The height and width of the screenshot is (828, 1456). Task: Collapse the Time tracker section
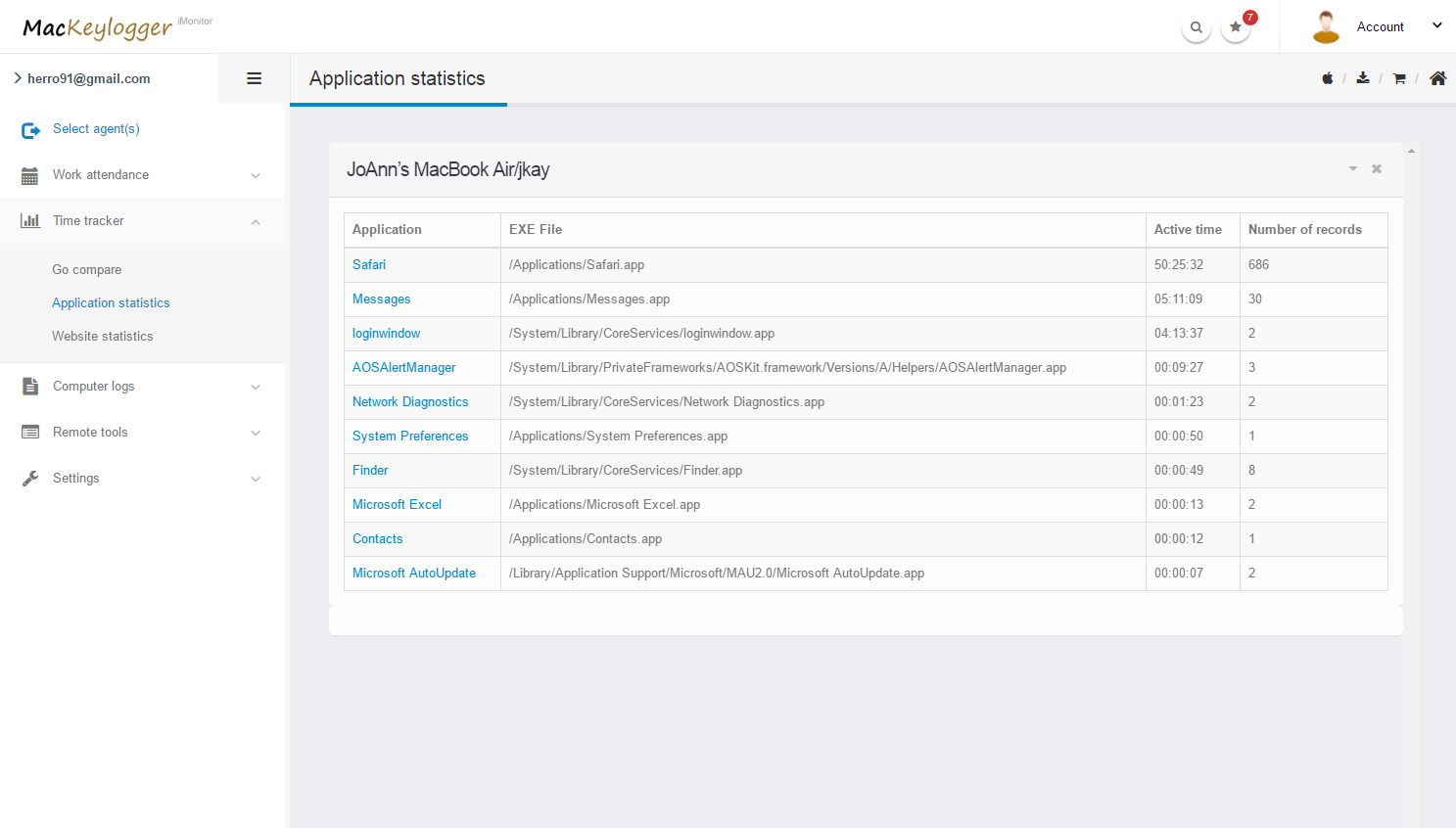pos(142,221)
